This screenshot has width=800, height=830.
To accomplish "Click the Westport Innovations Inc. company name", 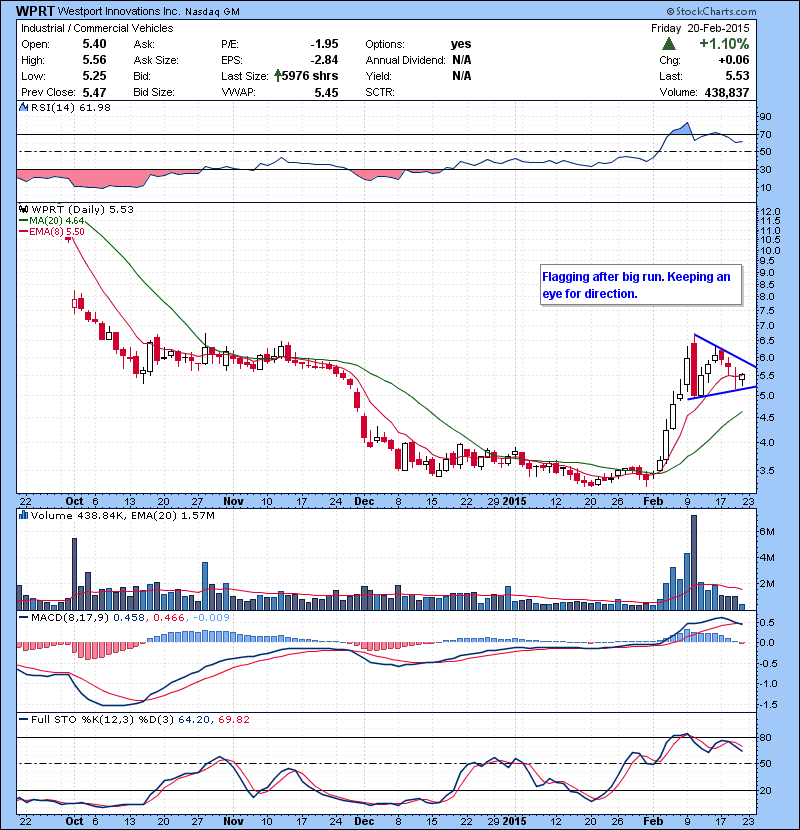I will 119,11.
